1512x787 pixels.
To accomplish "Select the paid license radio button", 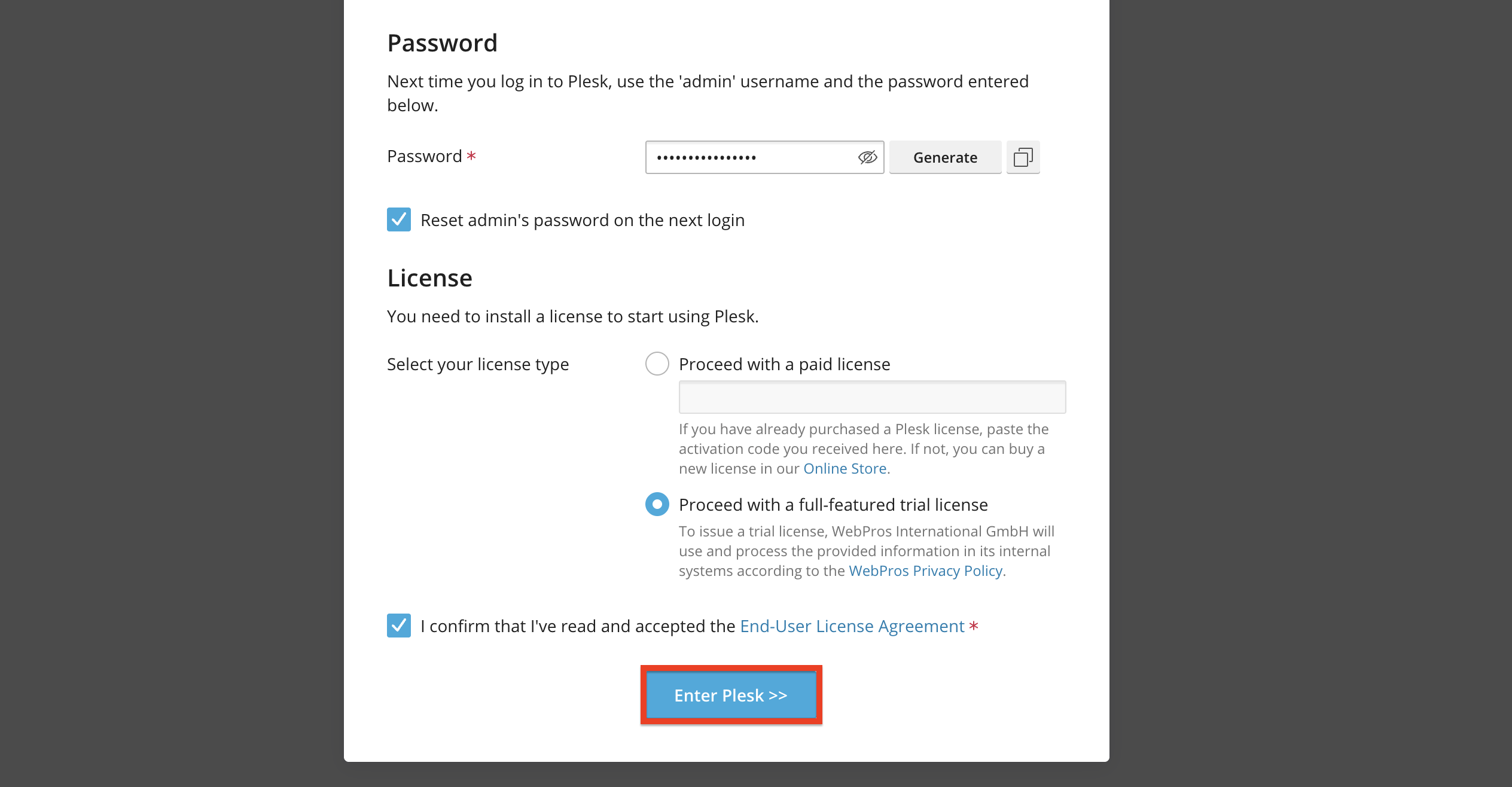I will [657, 364].
